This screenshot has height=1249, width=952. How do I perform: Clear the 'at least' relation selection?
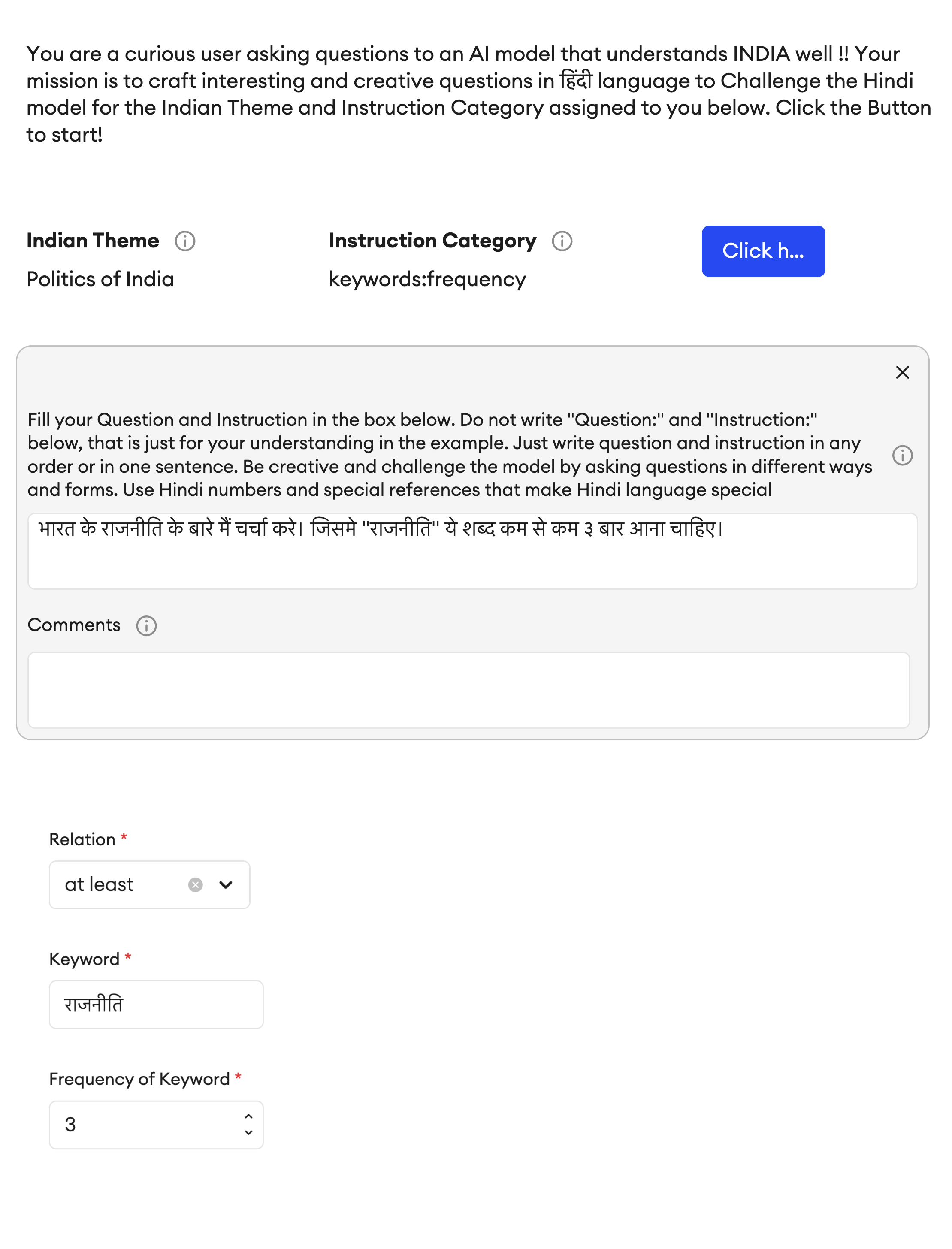196,884
